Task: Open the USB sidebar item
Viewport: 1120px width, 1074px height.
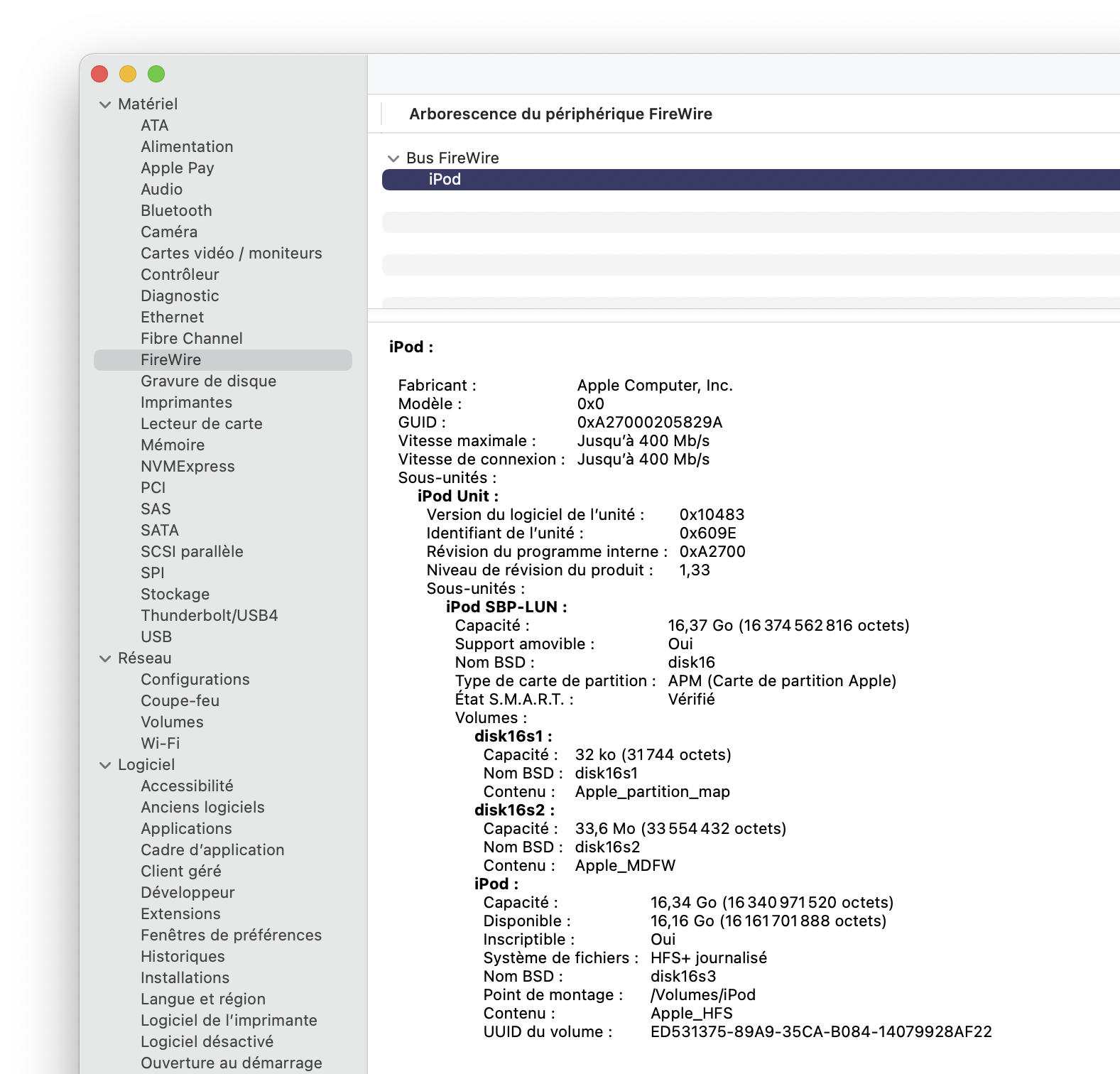Action: pyautogui.click(x=156, y=637)
